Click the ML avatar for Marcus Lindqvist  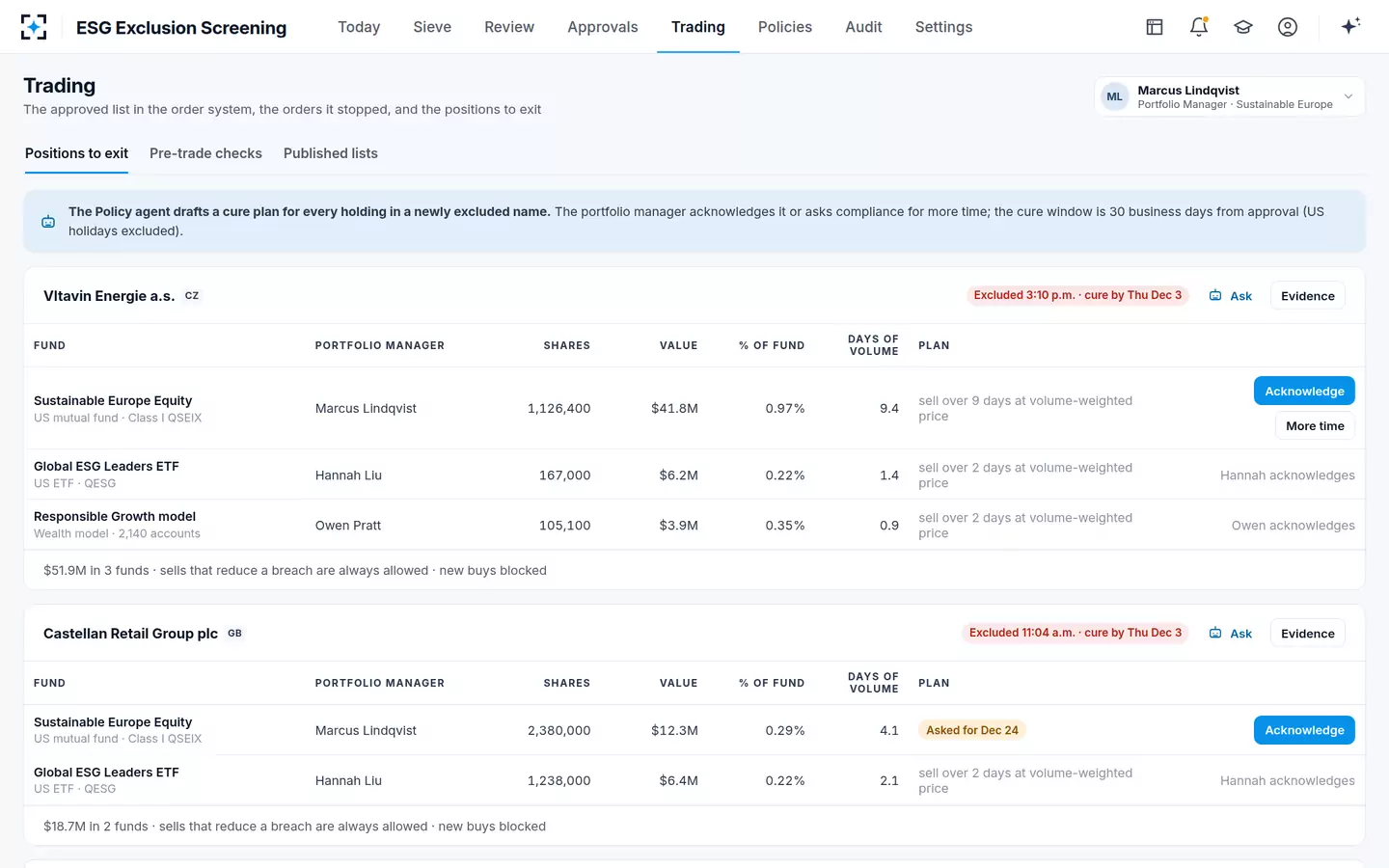[x=1115, y=96]
